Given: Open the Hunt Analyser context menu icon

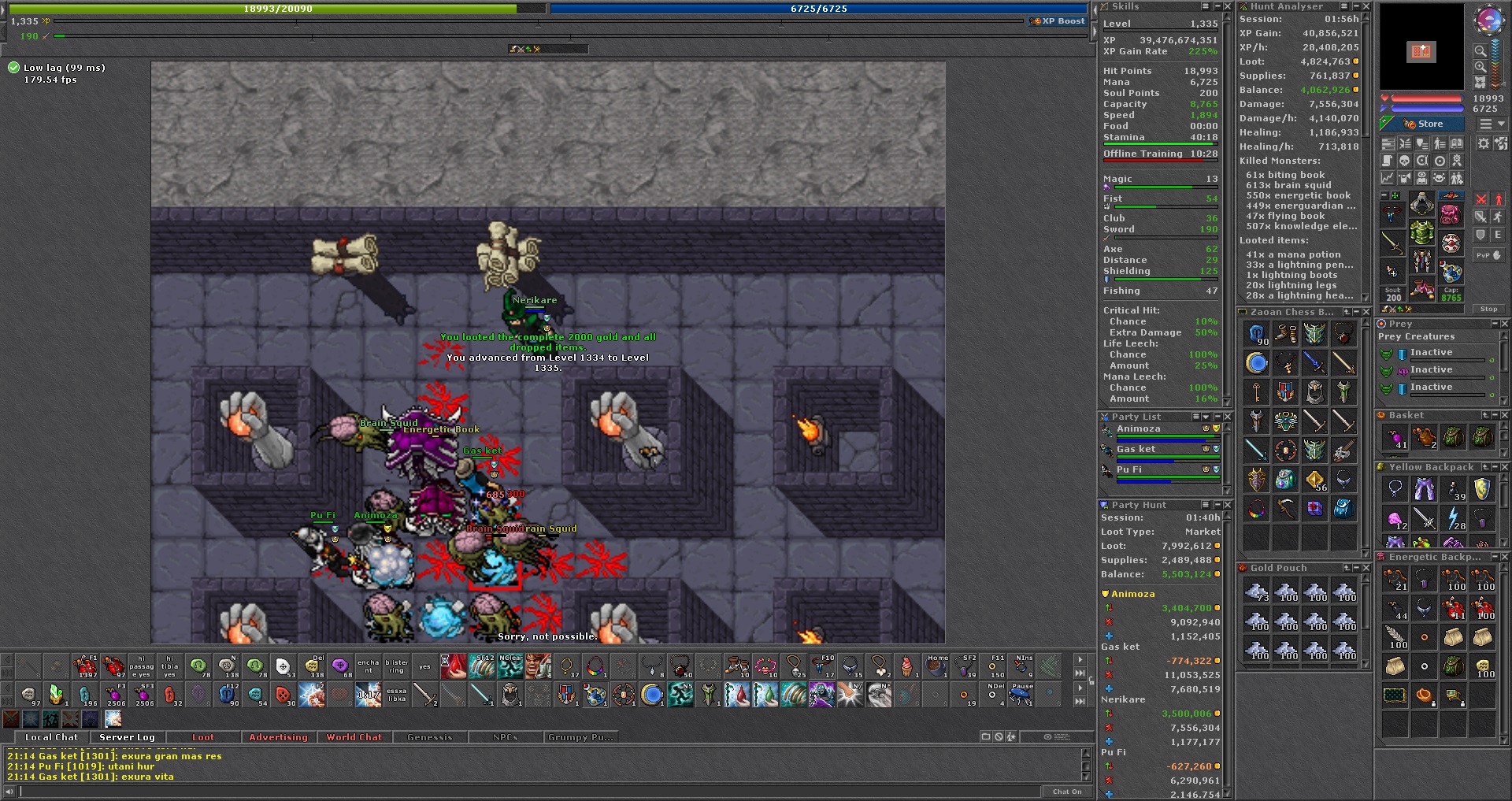Looking at the screenshot, I should tap(1344, 6).
